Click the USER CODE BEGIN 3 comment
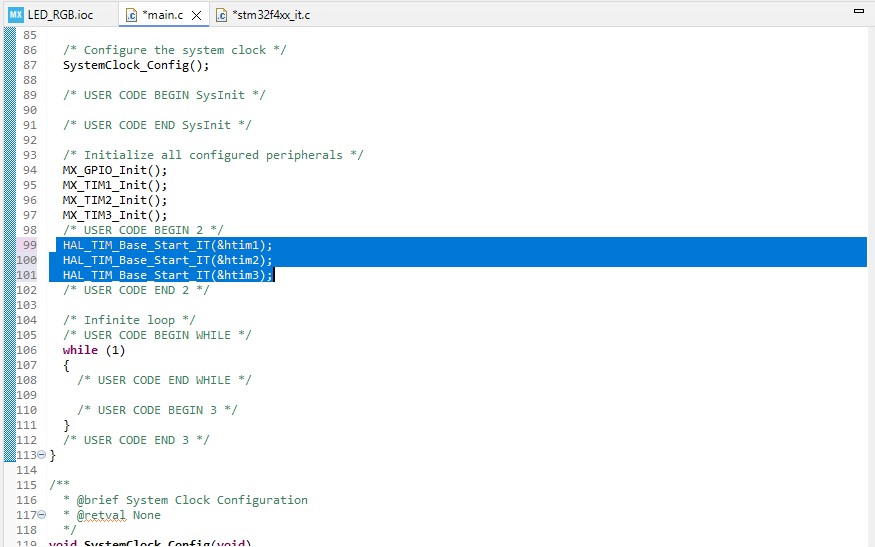 coord(157,410)
